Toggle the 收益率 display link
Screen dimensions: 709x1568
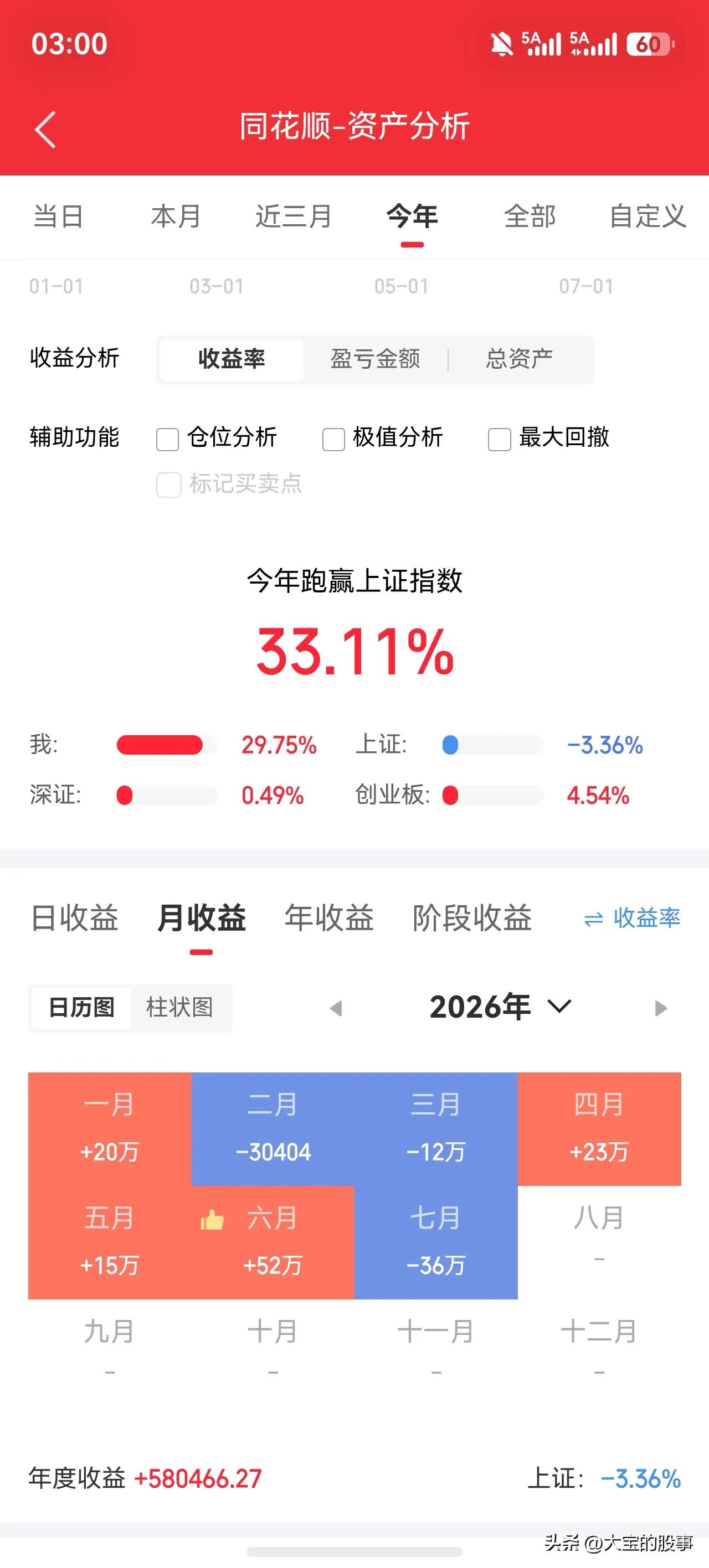[631, 918]
